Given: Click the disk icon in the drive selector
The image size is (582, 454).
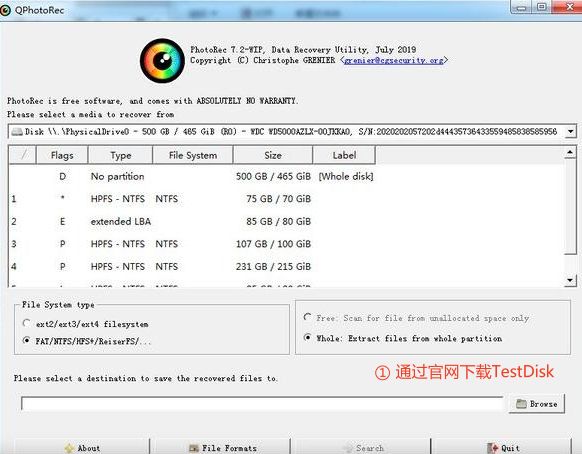Looking at the screenshot, I should point(17,132).
